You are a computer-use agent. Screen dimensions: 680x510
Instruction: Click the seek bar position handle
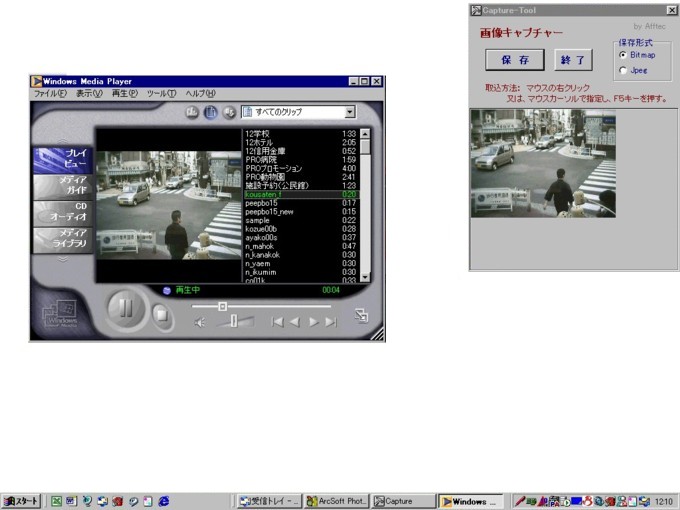(222, 307)
